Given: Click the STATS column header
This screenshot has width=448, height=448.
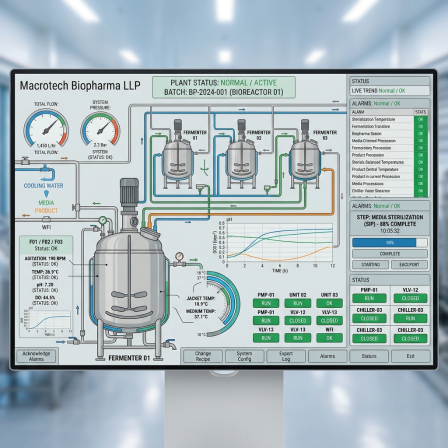Looking at the screenshot, I should click(421, 112).
